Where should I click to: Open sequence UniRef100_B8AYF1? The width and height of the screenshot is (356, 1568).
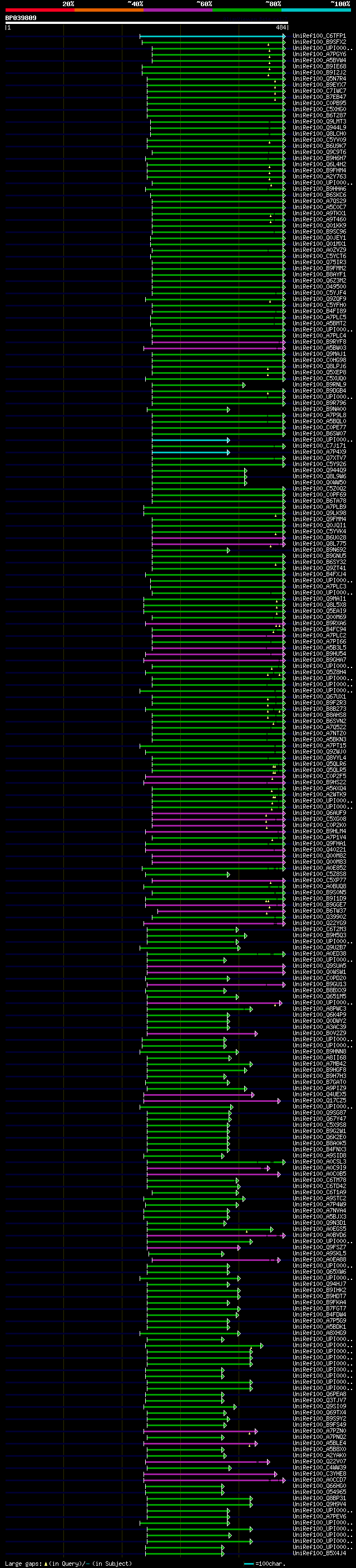tap(319, 275)
